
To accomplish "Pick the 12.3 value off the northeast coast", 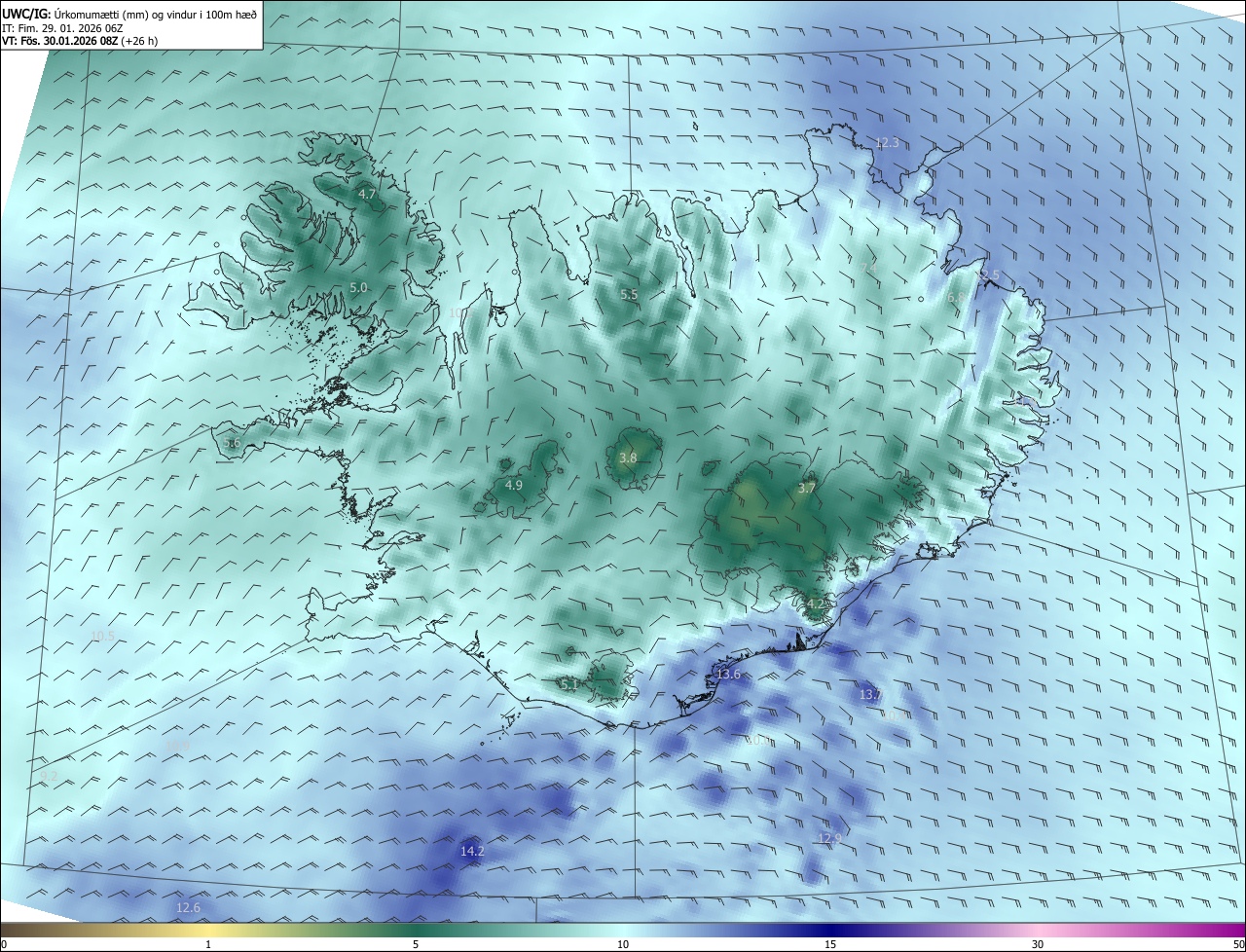I will pos(887,143).
